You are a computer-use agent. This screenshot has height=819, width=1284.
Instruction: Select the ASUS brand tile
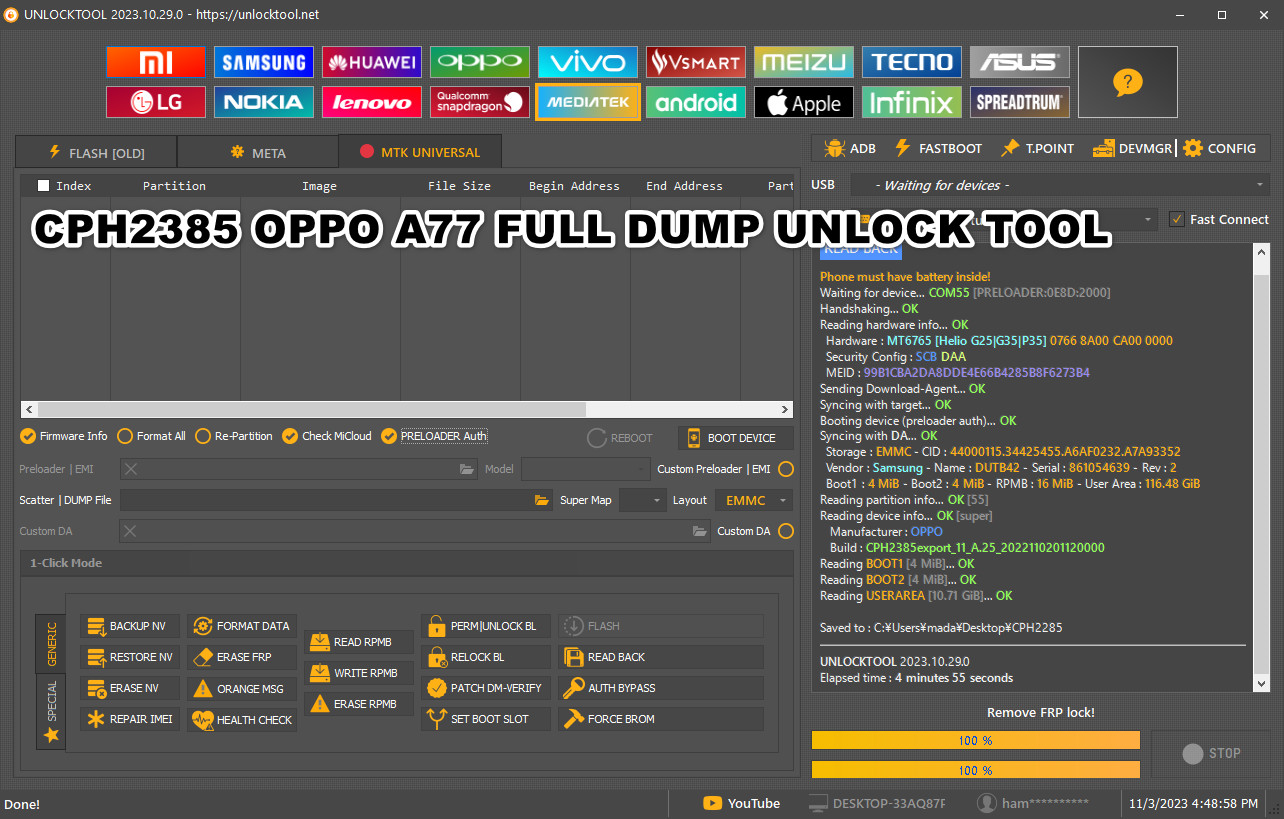[1020, 62]
